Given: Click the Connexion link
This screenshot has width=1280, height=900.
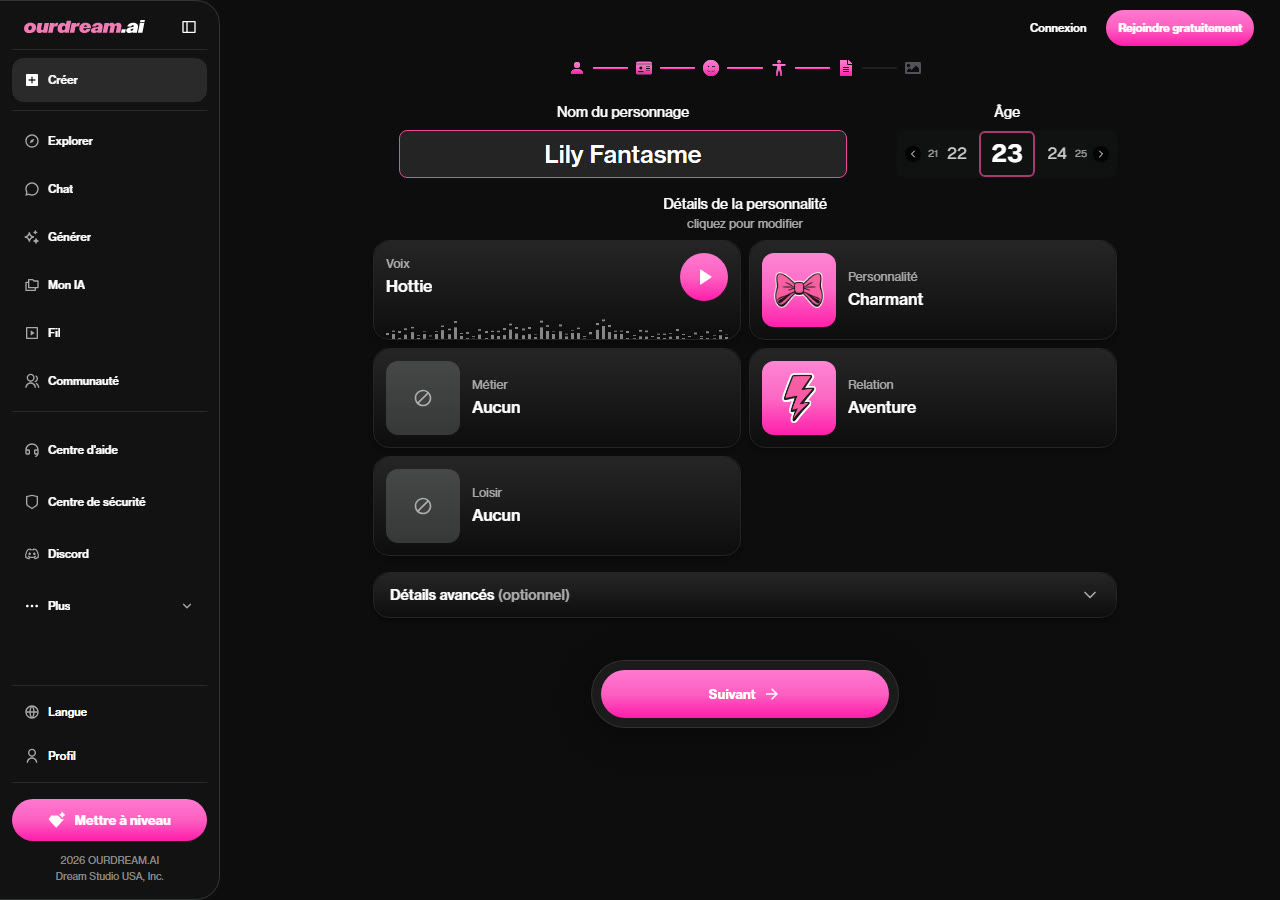Looking at the screenshot, I should (1058, 28).
